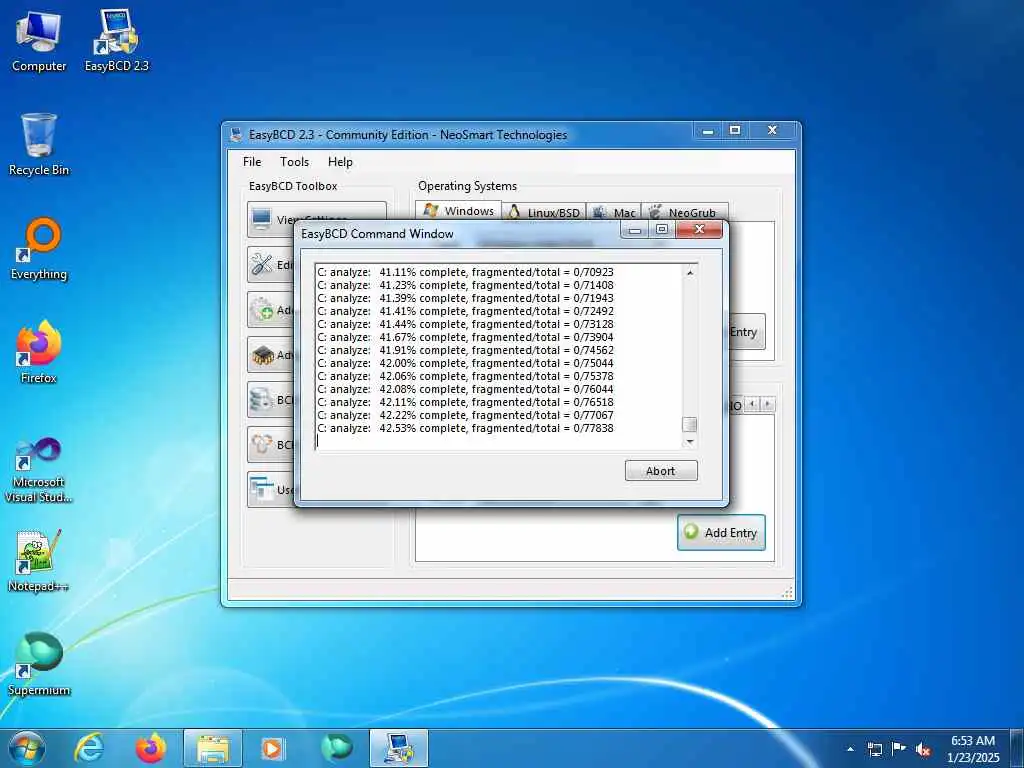Abort the running analyze command

click(661, 471)
